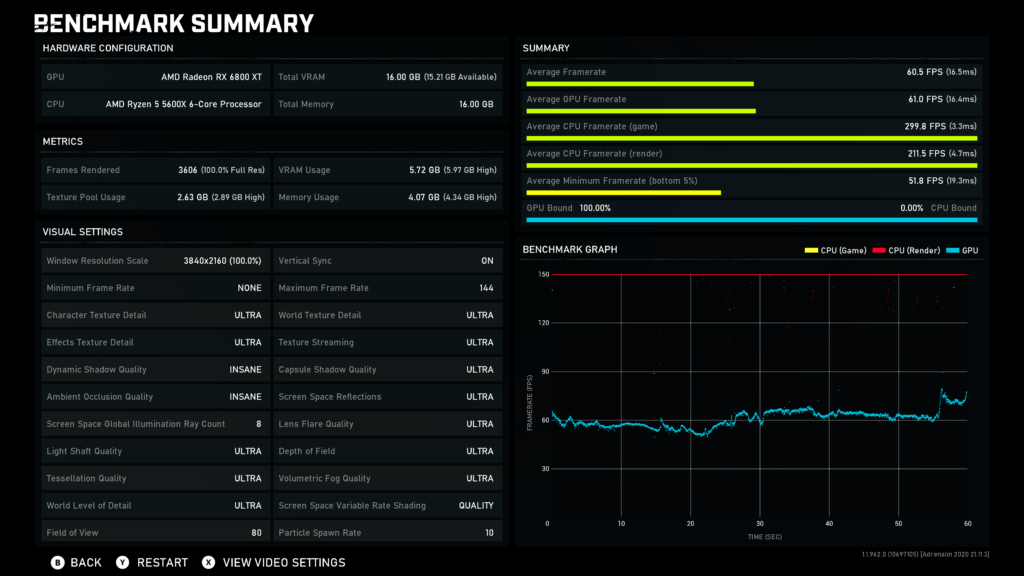Select Effects Texture Detail row
This screenshot has height=576, width=1024.
click(x=155, y=342)
